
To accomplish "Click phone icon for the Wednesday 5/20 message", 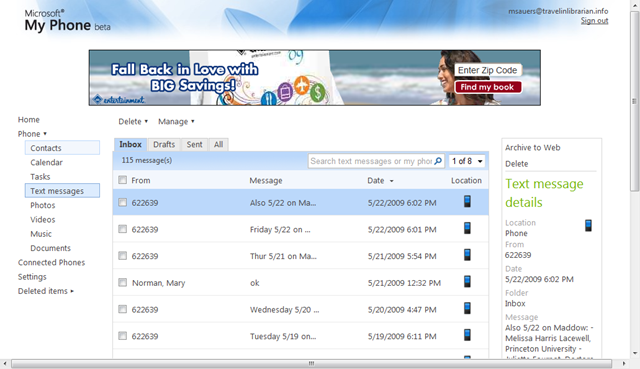I will pyautogui.click(x=467, y=308).
